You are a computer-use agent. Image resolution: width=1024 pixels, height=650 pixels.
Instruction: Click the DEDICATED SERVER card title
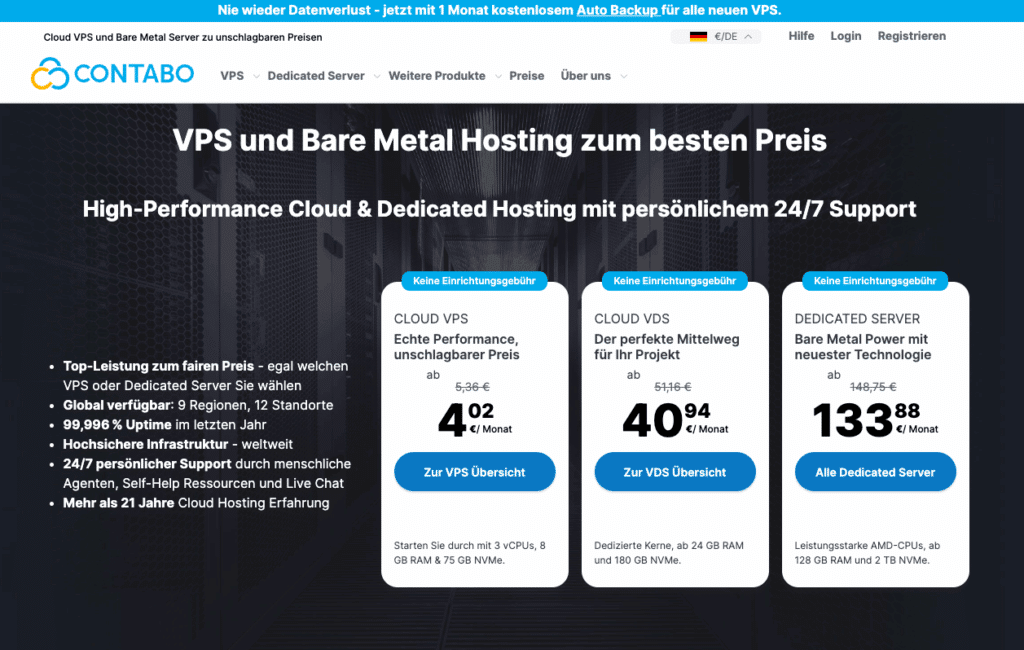coord(857,319)
